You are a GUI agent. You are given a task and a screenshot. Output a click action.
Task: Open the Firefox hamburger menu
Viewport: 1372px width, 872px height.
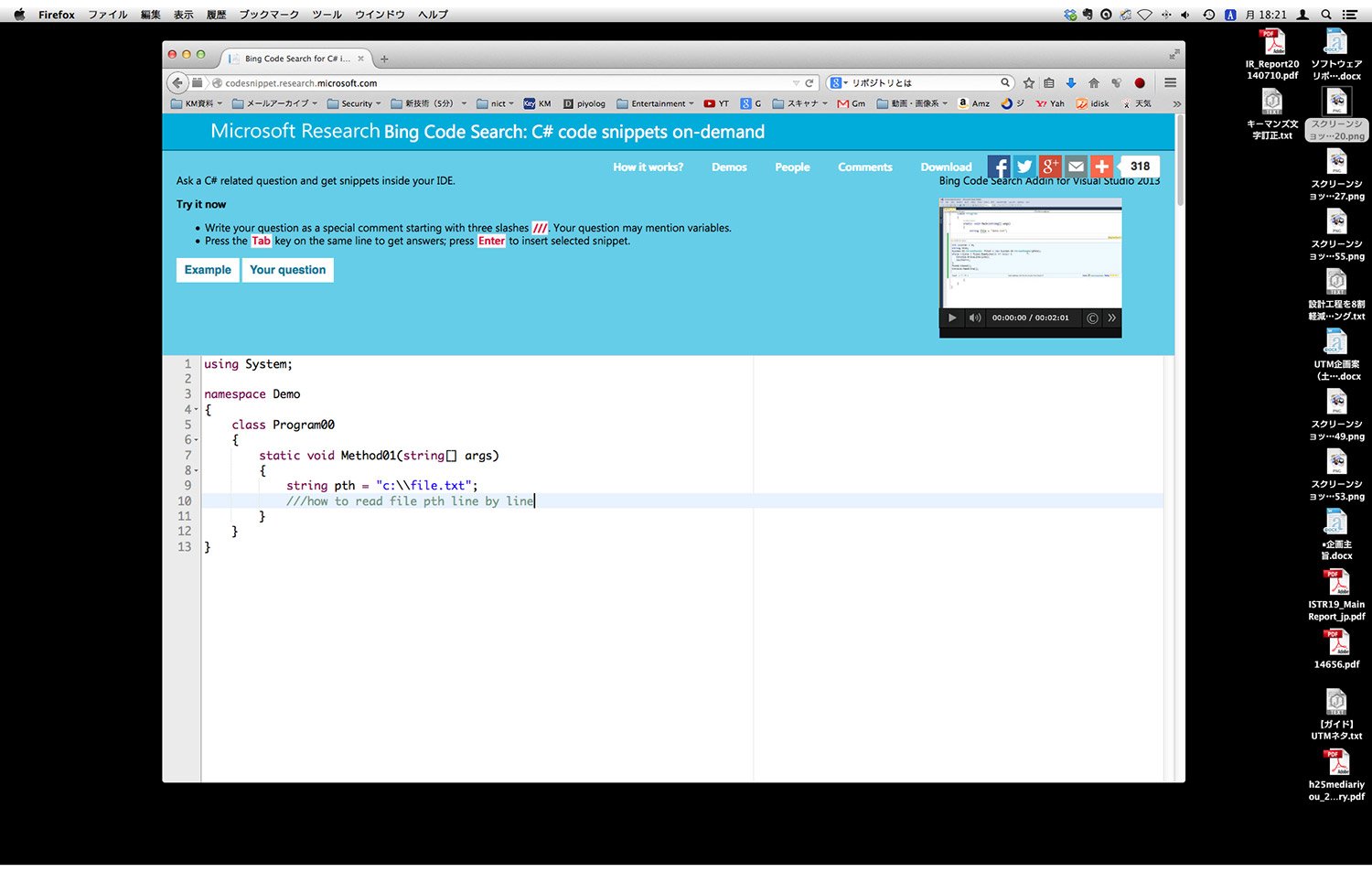pos(1170,83)
